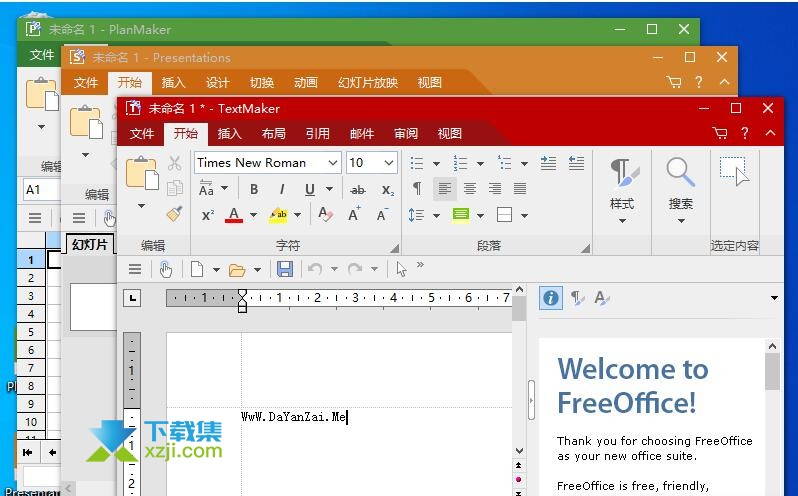This screenshot has height=496, width=798.
Task: Toggle Superscript formatting
Action: click(x=208, y=215)
